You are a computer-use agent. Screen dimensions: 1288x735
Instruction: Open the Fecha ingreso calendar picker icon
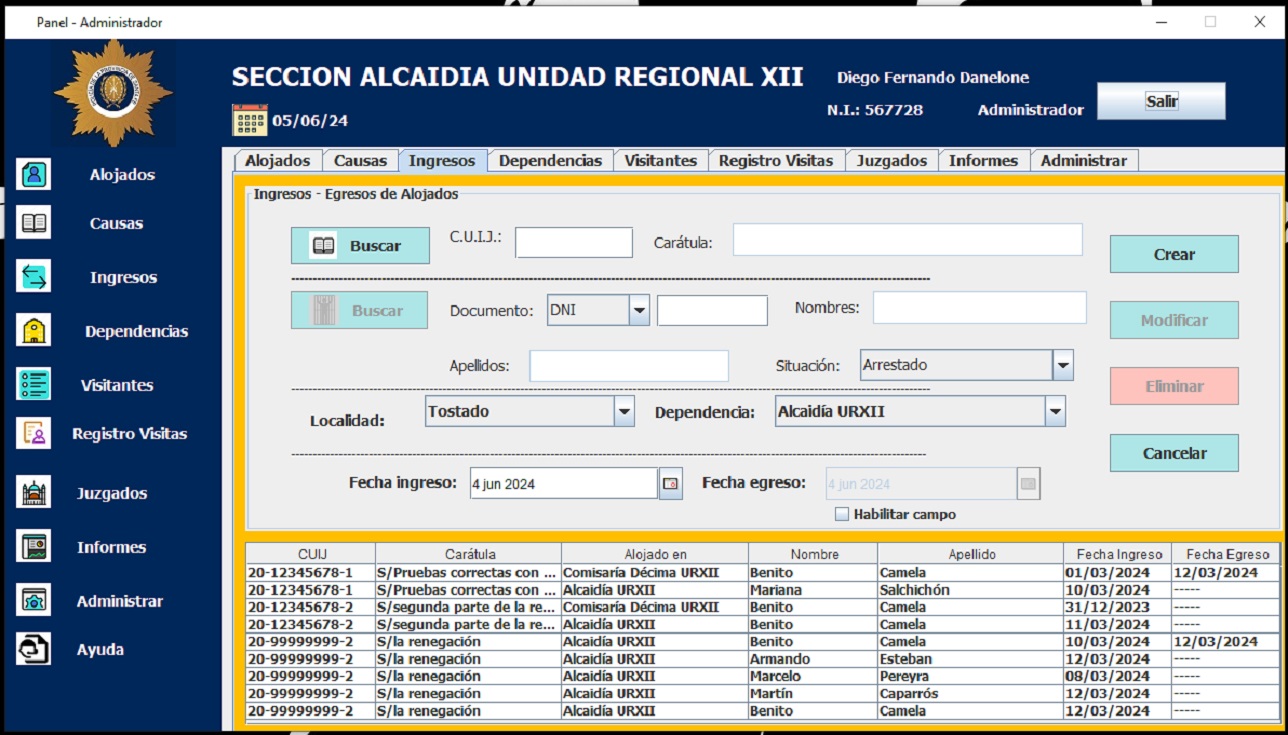[x=671, y=484]
